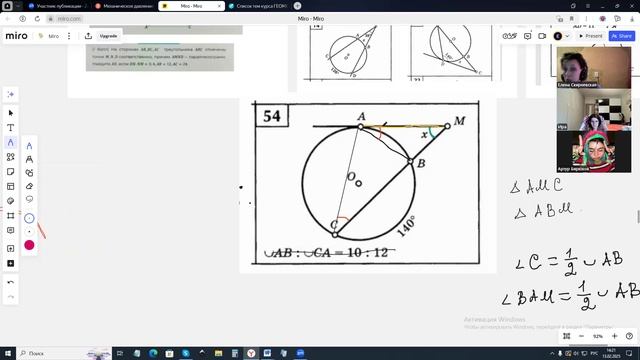The width and height of the screenshot is (640, 360).
Task: Open the Windows Start menu
Action: click(8, 353)
